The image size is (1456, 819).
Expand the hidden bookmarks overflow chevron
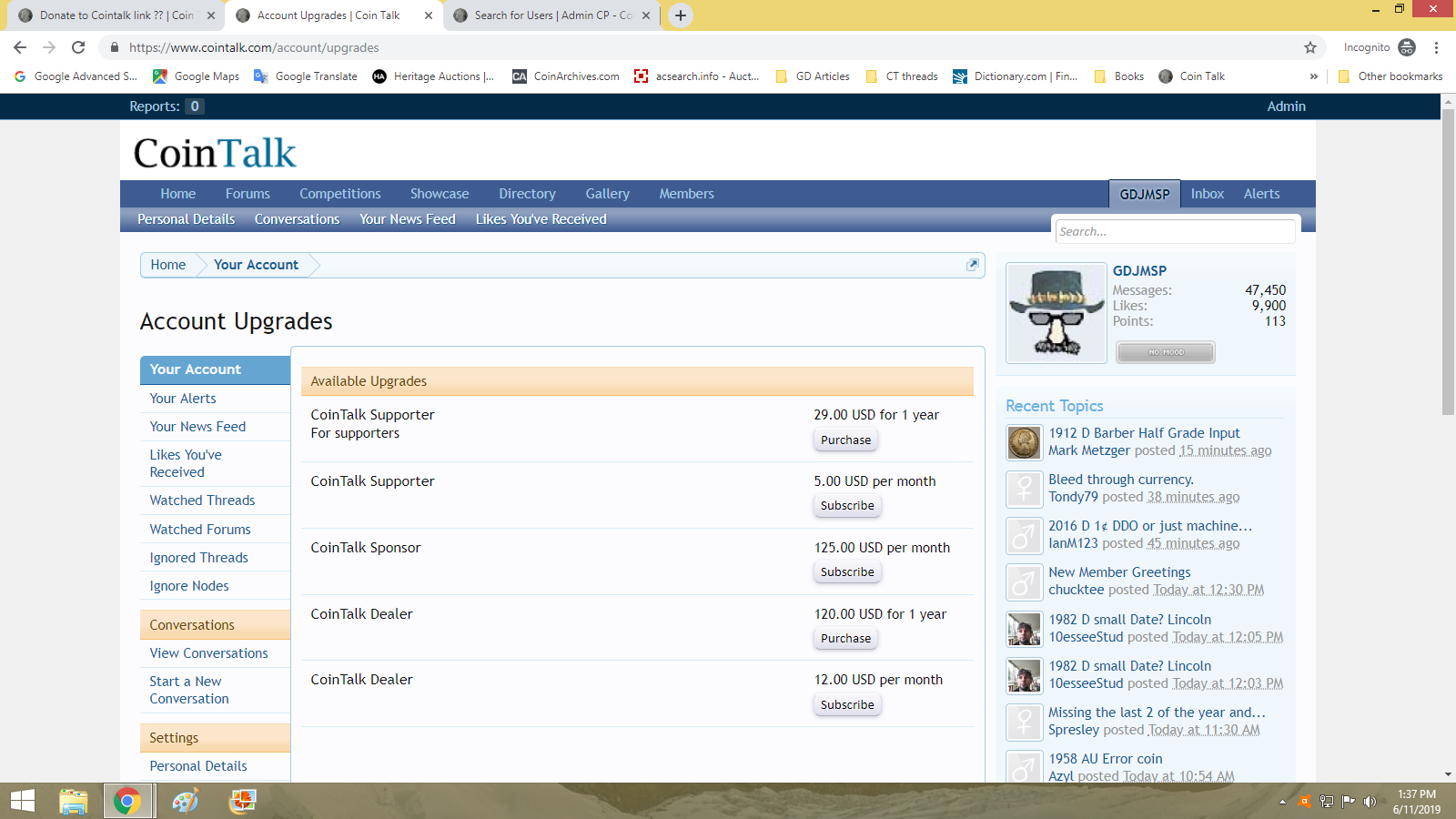tap(1313, 76)
